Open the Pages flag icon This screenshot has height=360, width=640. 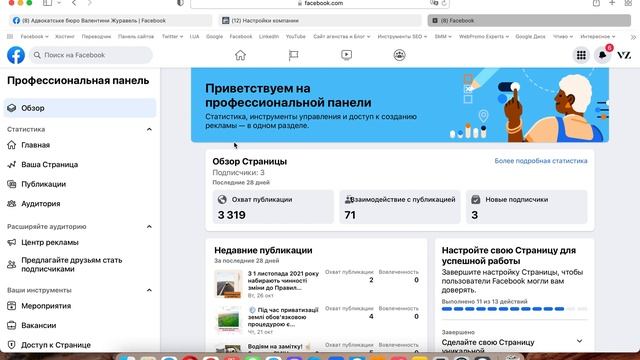click(x=293, y=55)
